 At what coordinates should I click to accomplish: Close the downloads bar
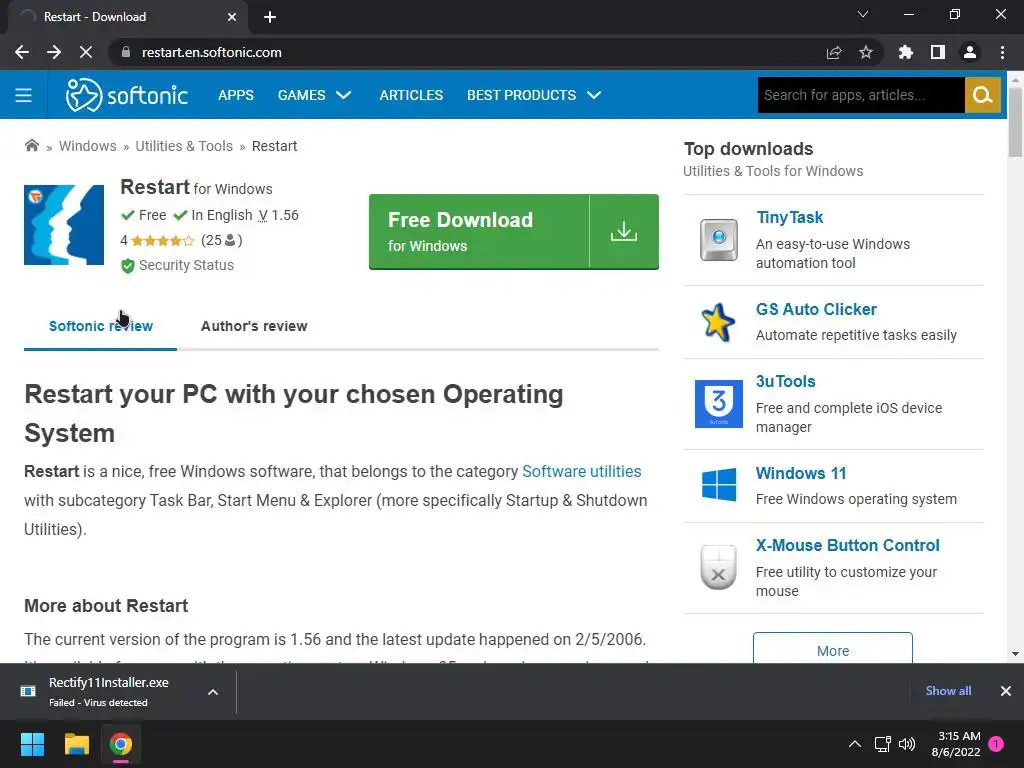click(1005, 691)
